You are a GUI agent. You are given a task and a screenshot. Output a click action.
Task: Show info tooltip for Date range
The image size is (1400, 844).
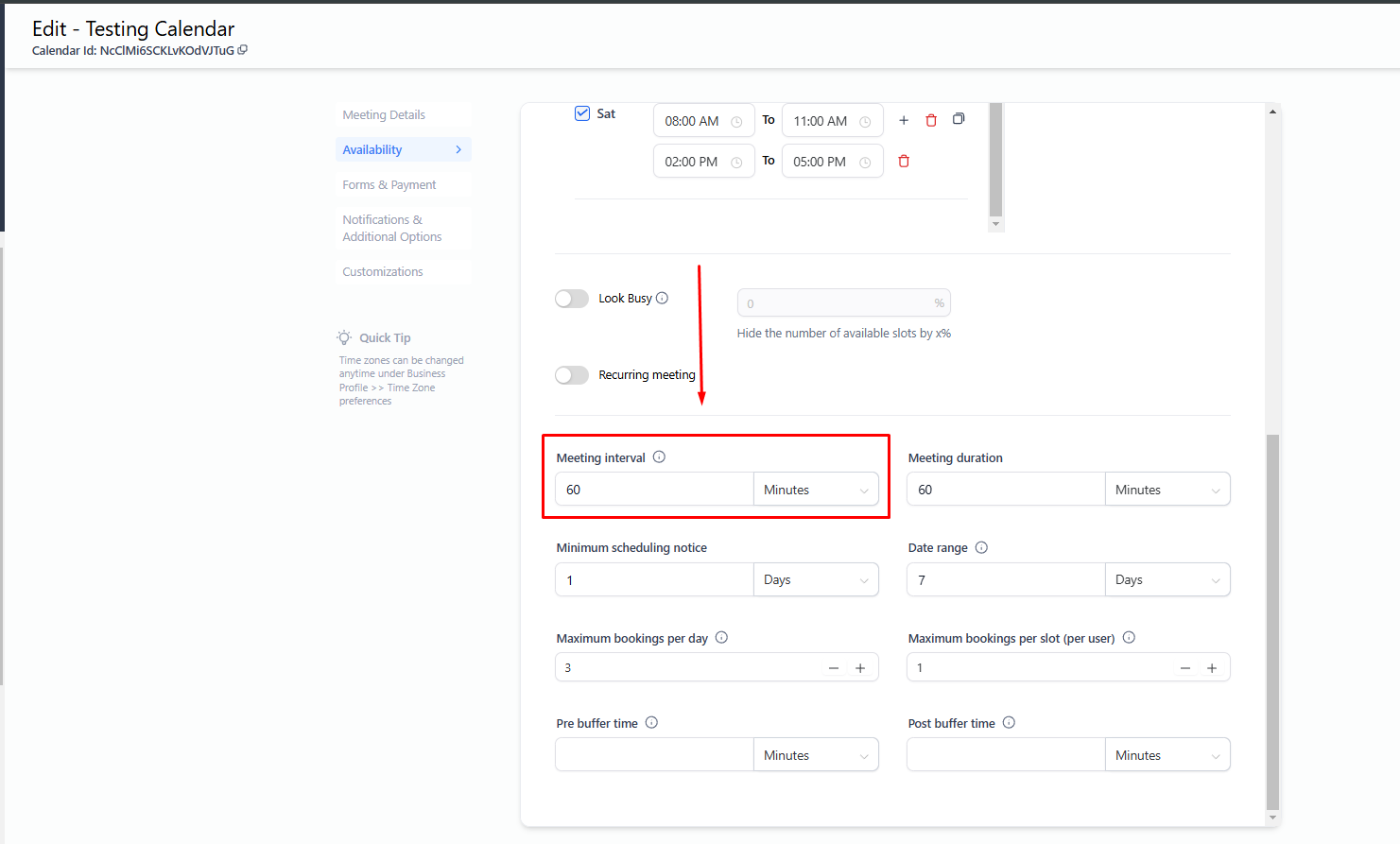(x=981, y=547)
